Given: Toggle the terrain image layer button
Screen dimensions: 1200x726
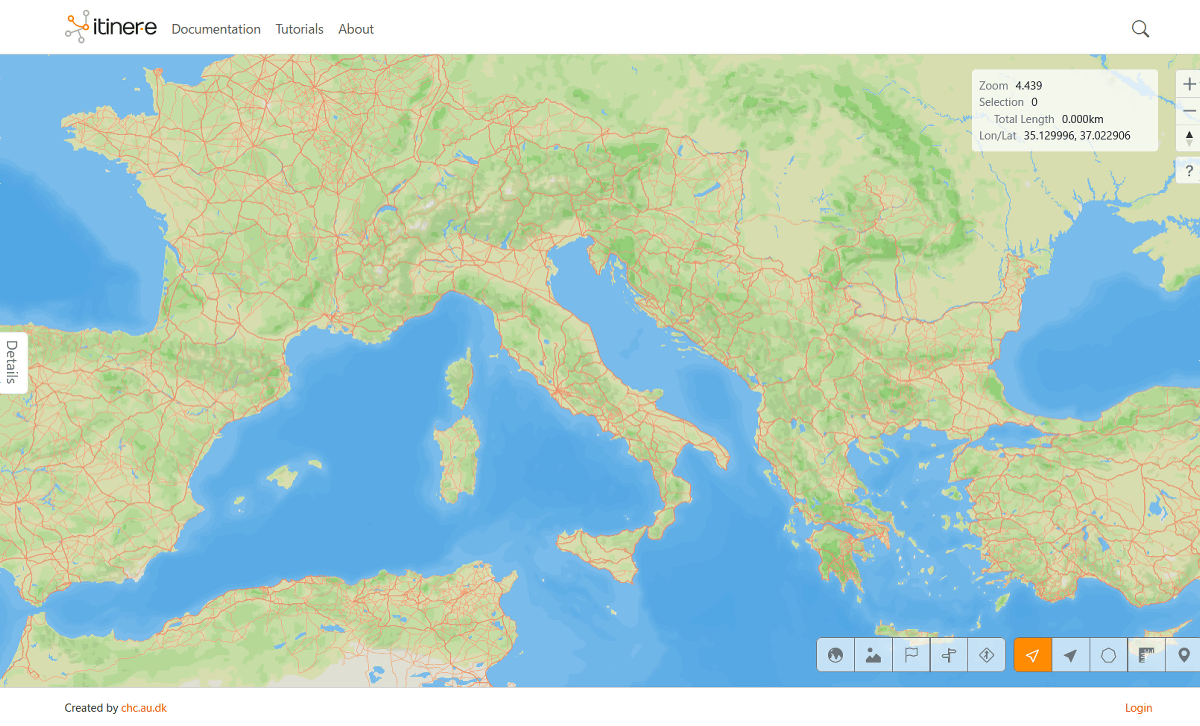Looking at the screenshot, I should pyautogui.click(x=873, y=655).
